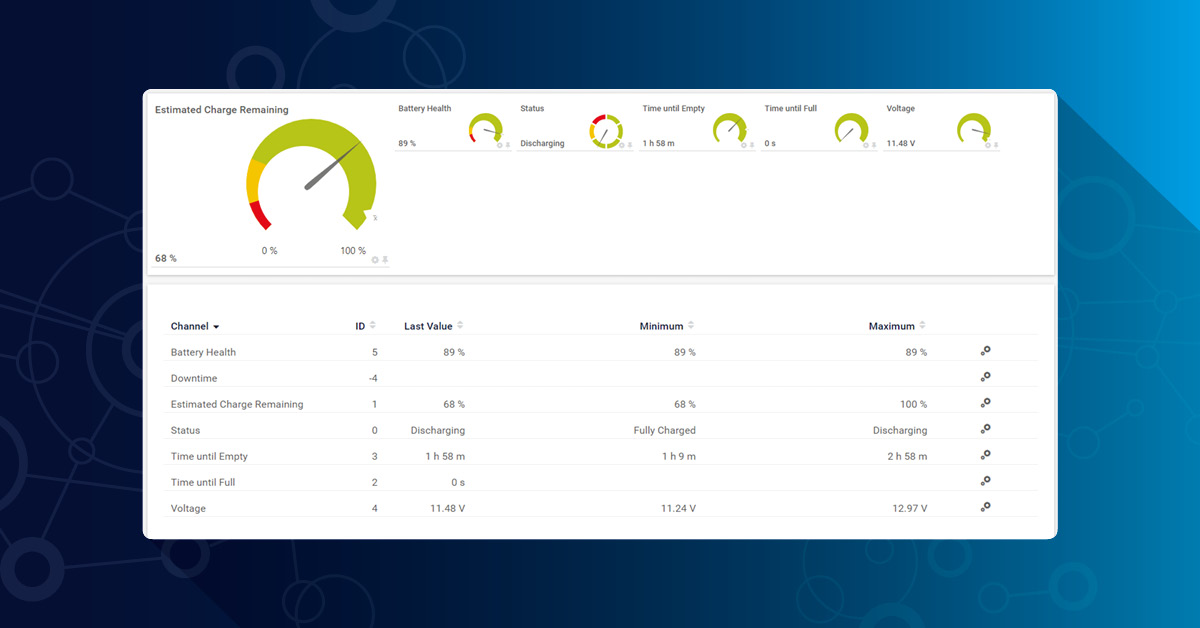Click the gear icon in Voltage row
Image resolution: width=1200 pixels, height=628 pixels.
click(985, 507)
